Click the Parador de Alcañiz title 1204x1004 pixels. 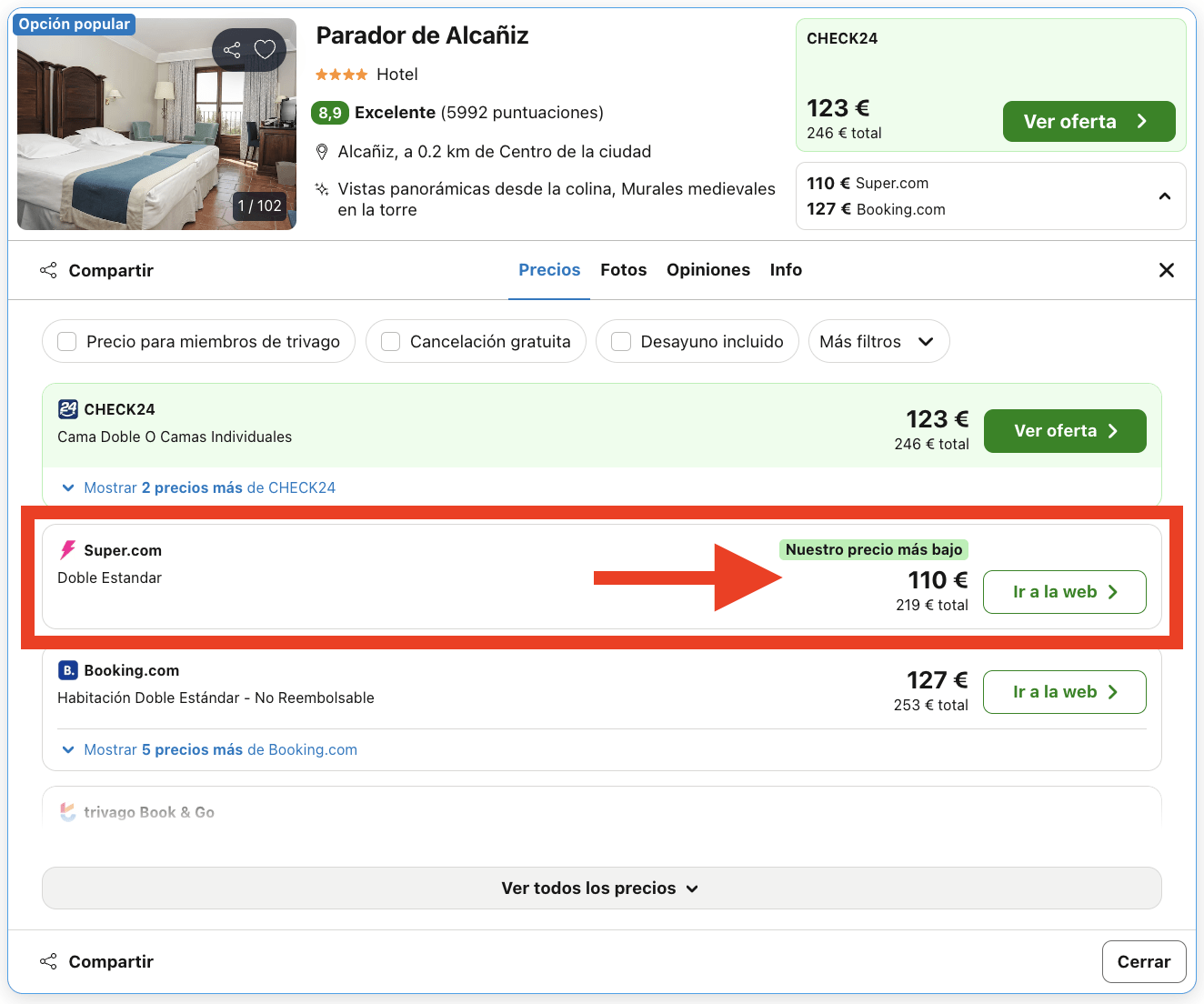[x=422, y=35]
